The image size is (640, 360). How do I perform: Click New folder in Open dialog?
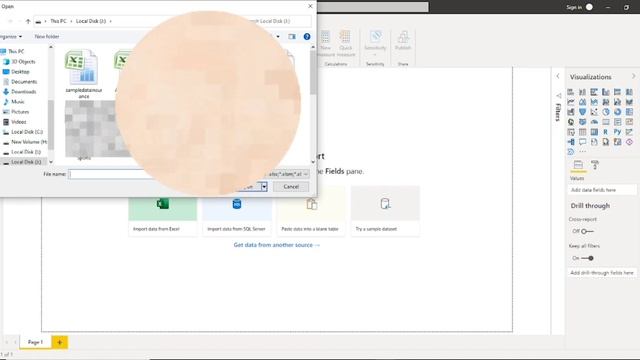coord(47,37)
